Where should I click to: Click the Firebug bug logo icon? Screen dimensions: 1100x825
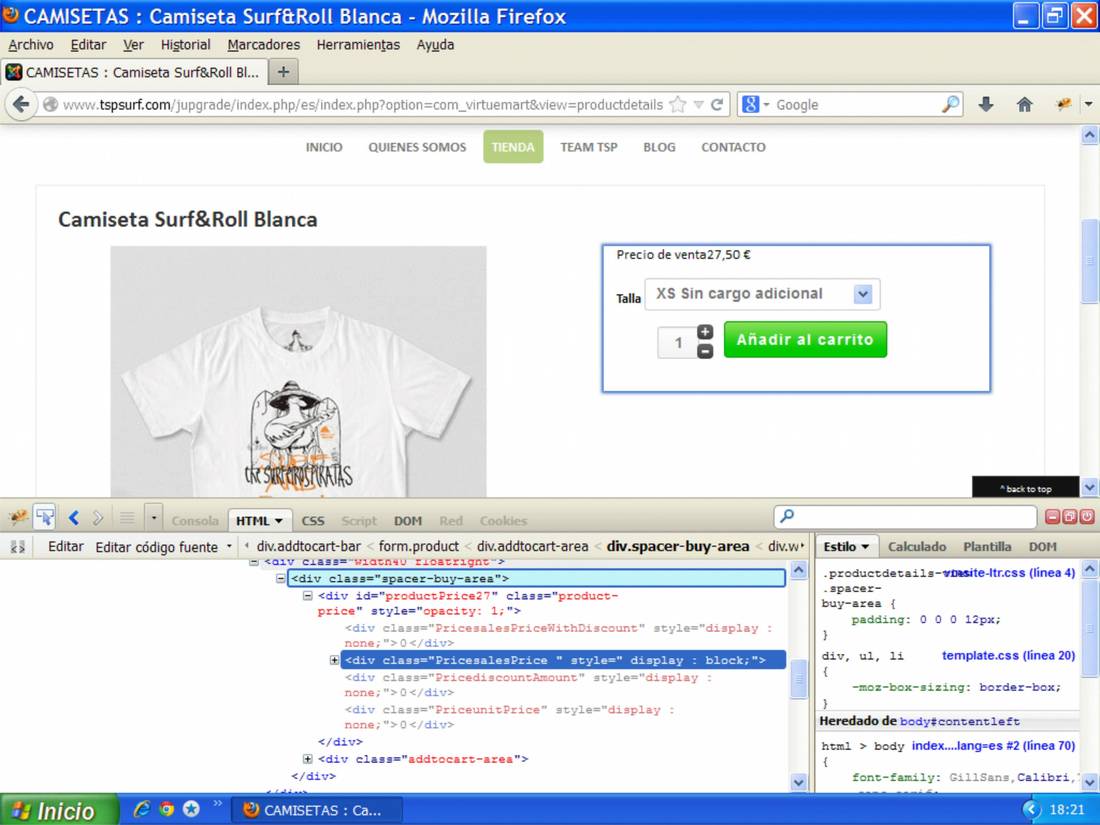[18, 518]
